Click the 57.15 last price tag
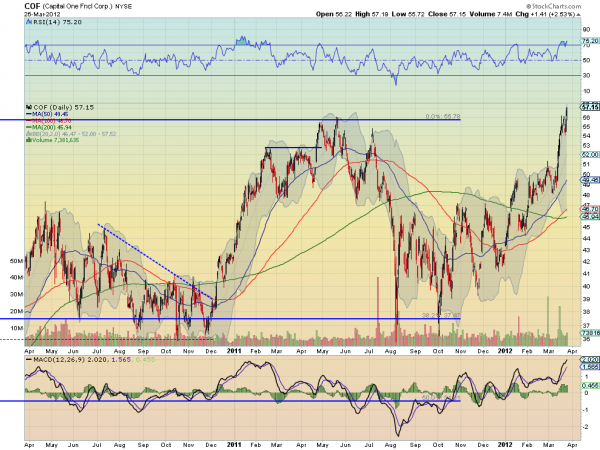Screen dimensions: 600x450 [x=590, y=107]
